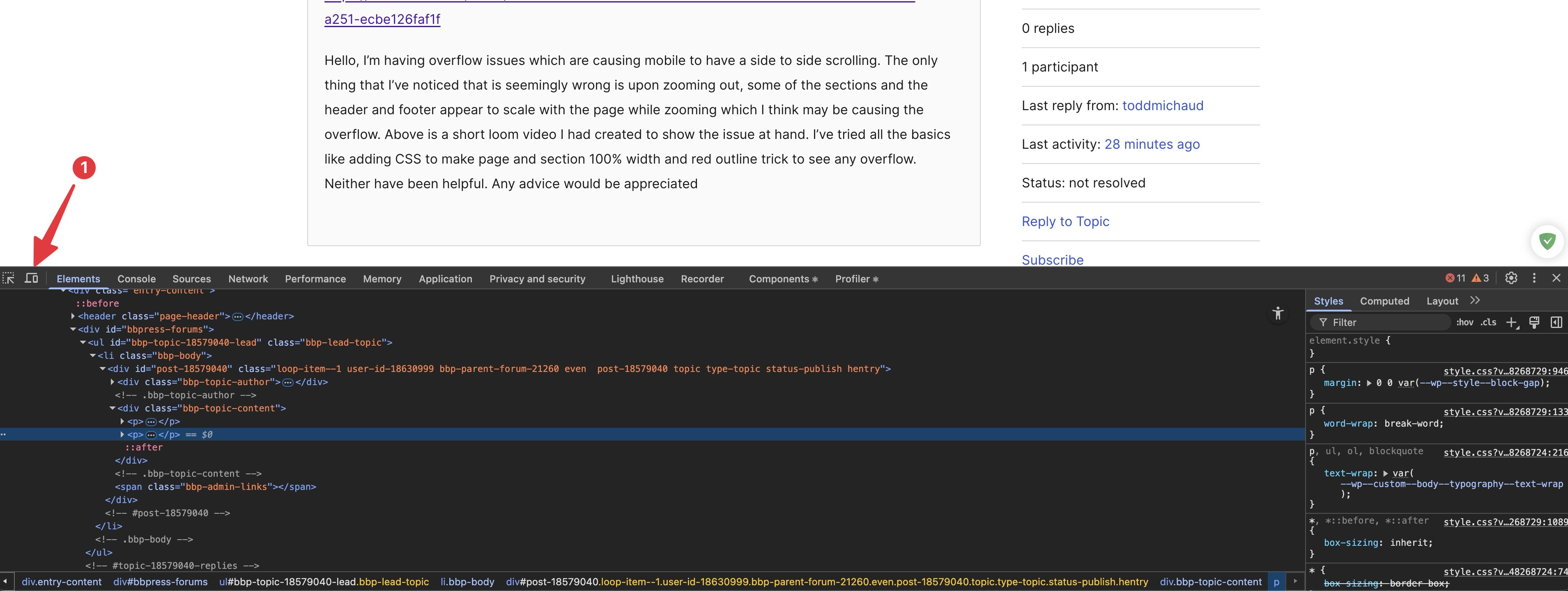Click the red errors count badge

[x=1455, y=278]
